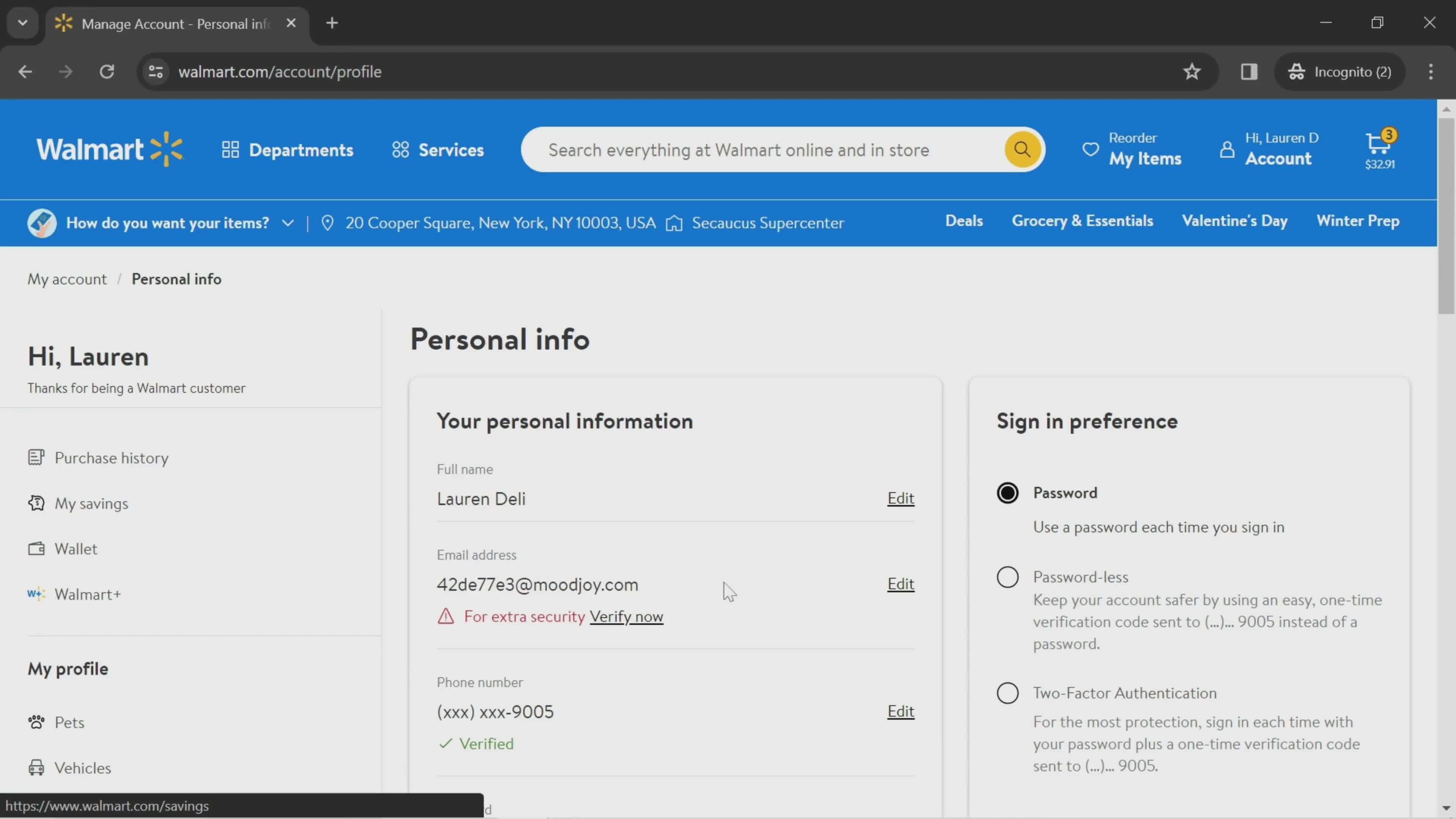
Task: Open Winter Prep section
Action: point(1358,221)
